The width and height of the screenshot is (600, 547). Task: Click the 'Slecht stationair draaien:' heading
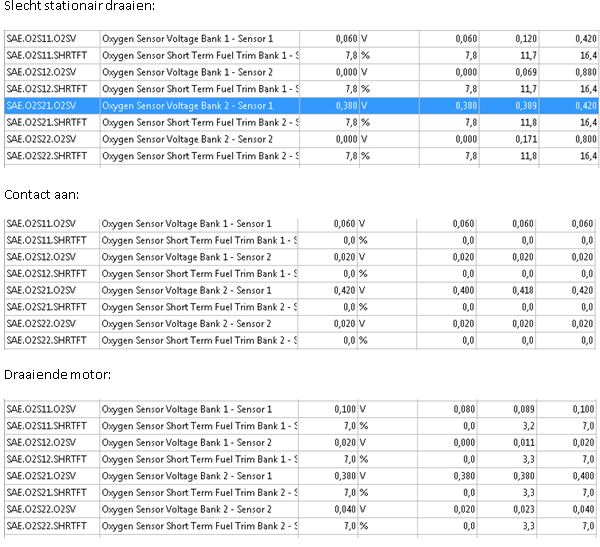point(80,7)
